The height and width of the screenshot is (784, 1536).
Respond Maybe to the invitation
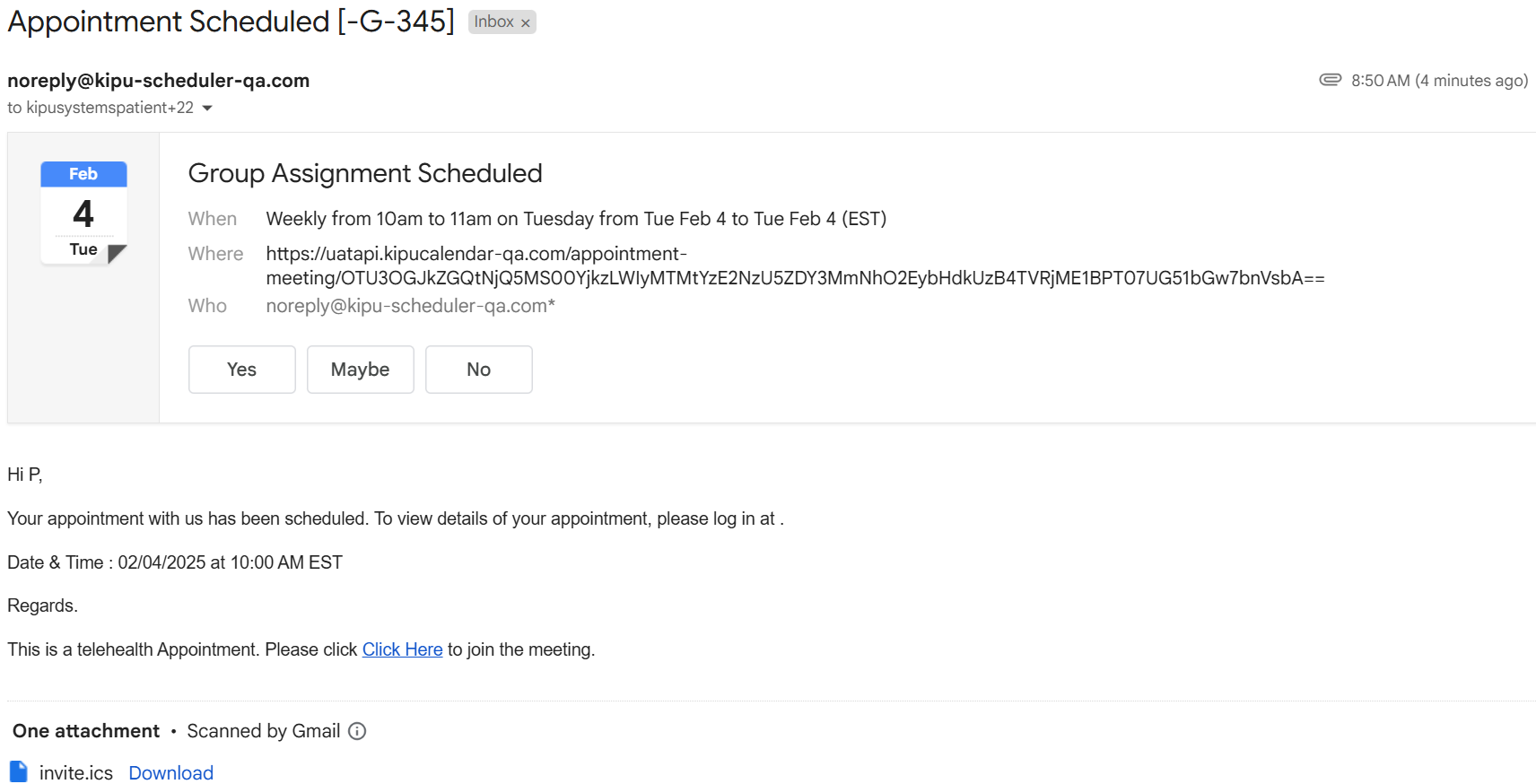point(360,370)
